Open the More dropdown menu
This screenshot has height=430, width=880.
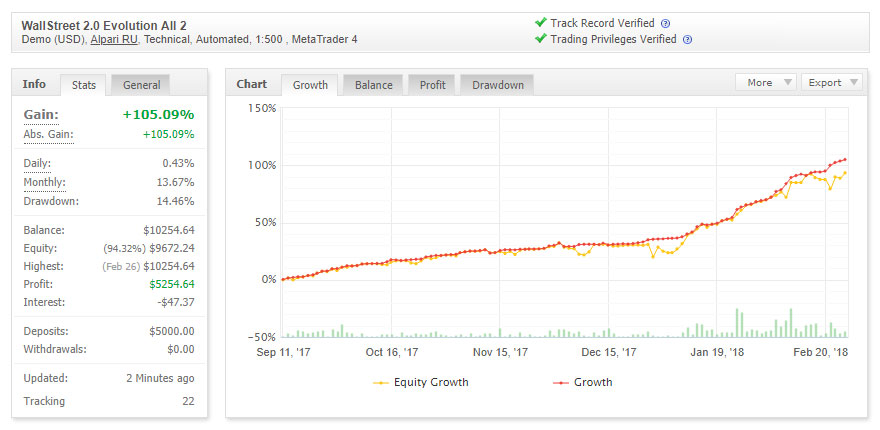pyautogui.click(x=766, y=83)
